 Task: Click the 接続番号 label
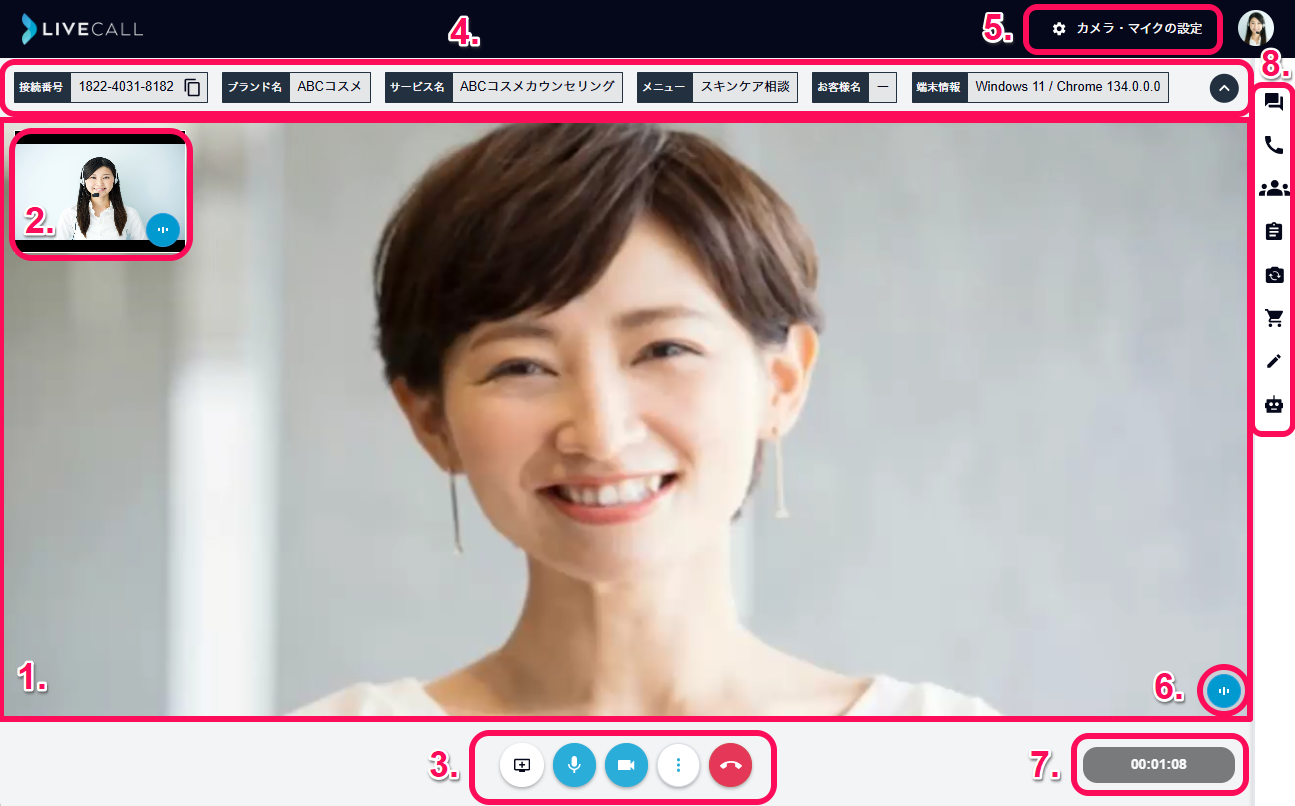click(x=41, y=87)
